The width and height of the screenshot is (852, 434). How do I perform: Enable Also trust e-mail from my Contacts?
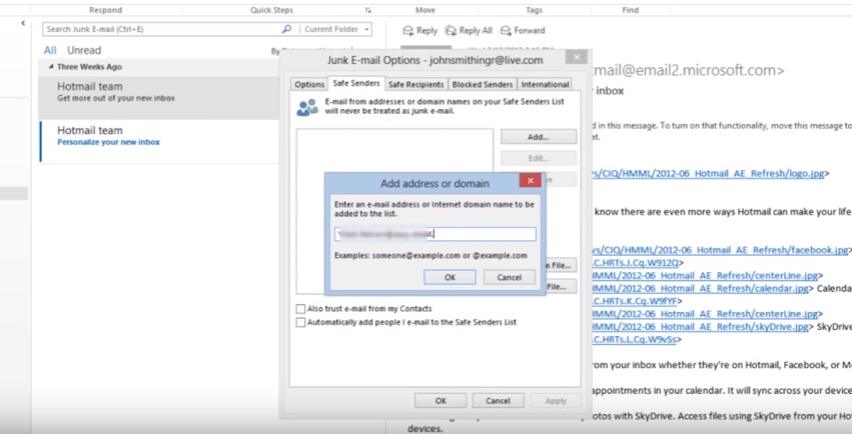tap(301, 309)
